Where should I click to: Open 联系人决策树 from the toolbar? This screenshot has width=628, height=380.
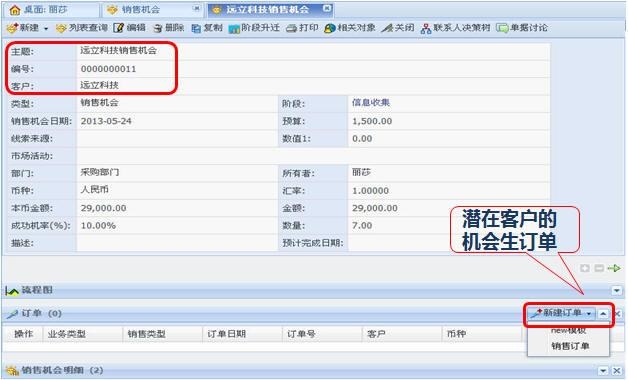[455, 28]
